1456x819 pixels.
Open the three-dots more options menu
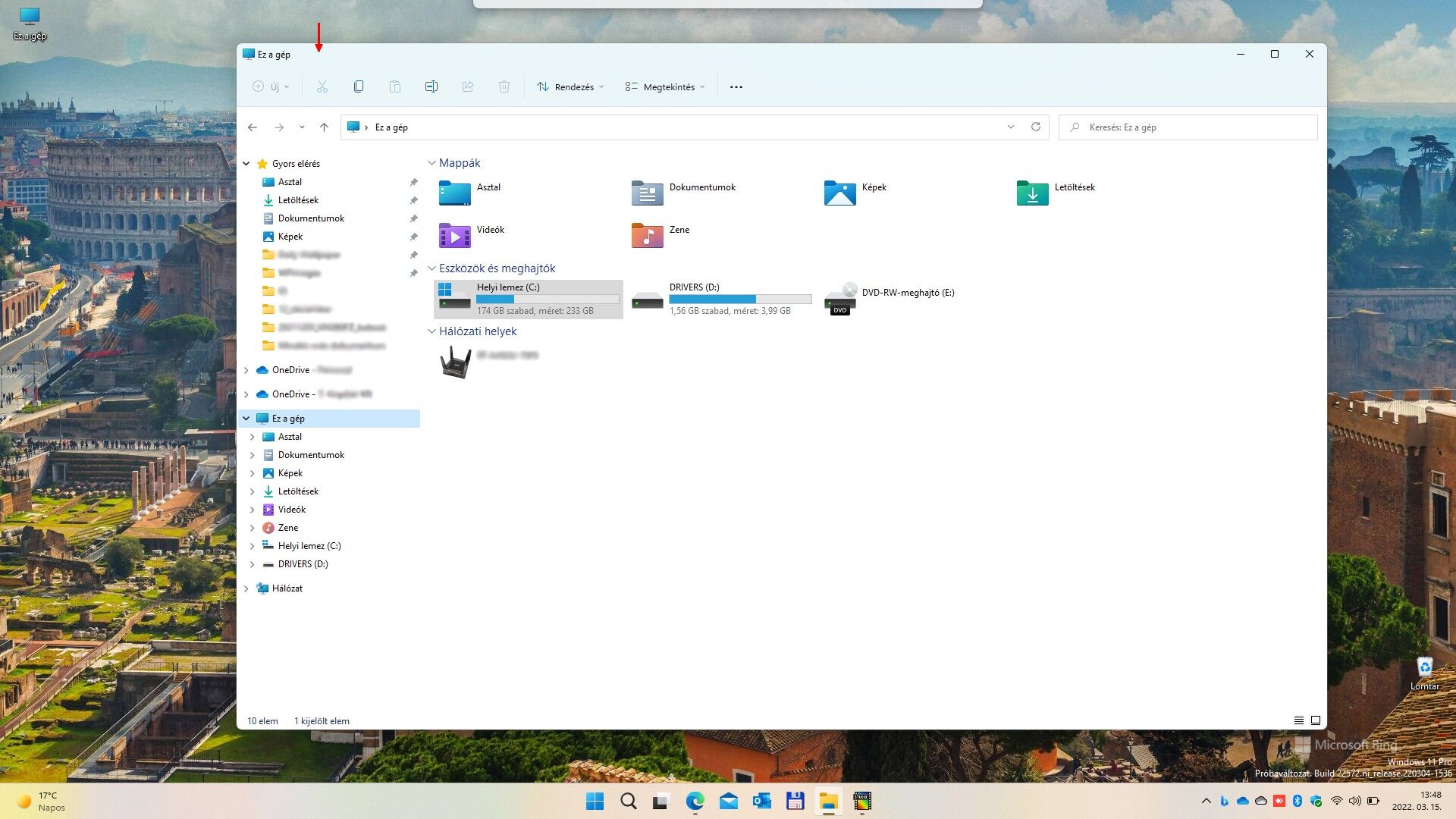click(x=736, y=87)
